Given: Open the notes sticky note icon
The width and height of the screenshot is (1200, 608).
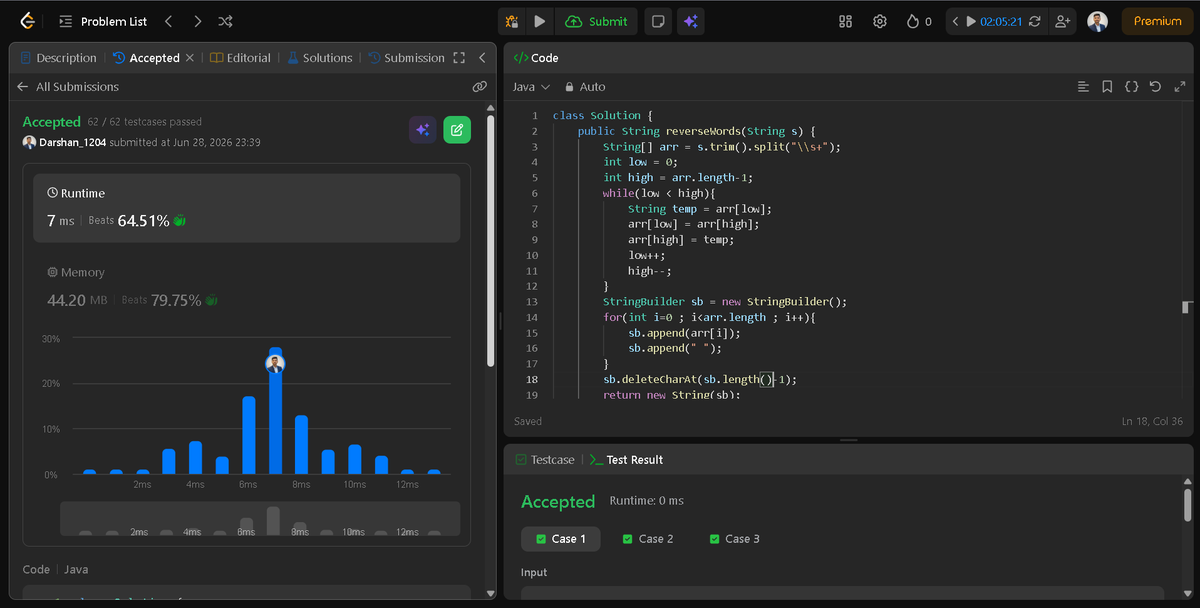Looking at the screenshot, I should [657, 21].
